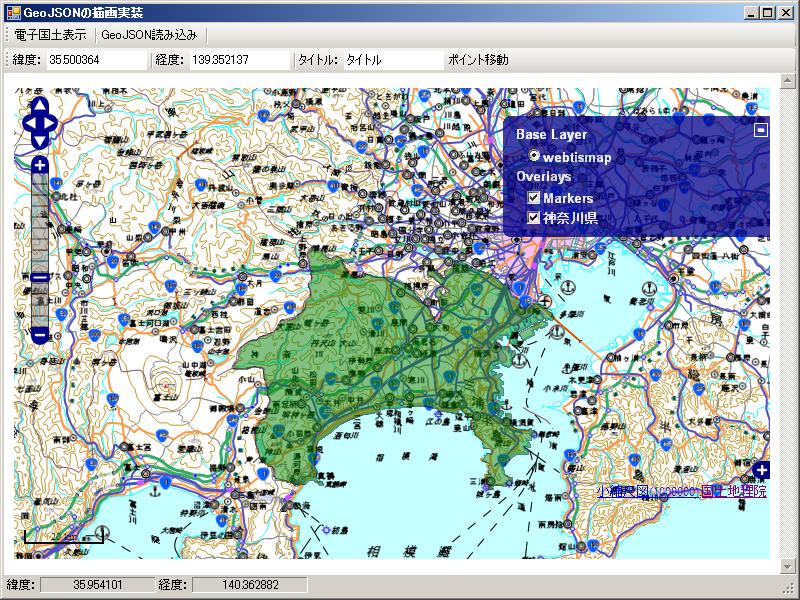800x600 pixels.
Task: Click the GeoJSON読み込み toolbar item
Action: (149, 35)
